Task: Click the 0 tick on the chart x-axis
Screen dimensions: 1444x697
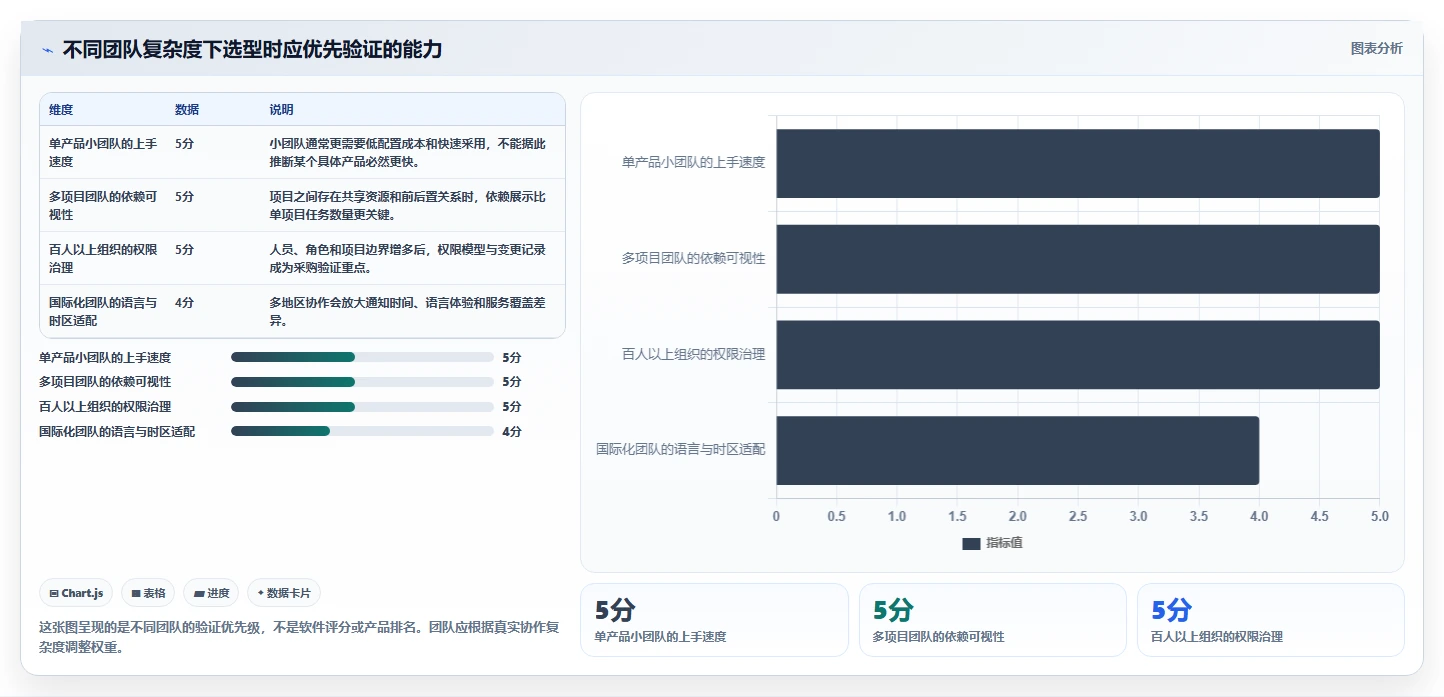Action: pyautogui.click(x=777, y=516)
